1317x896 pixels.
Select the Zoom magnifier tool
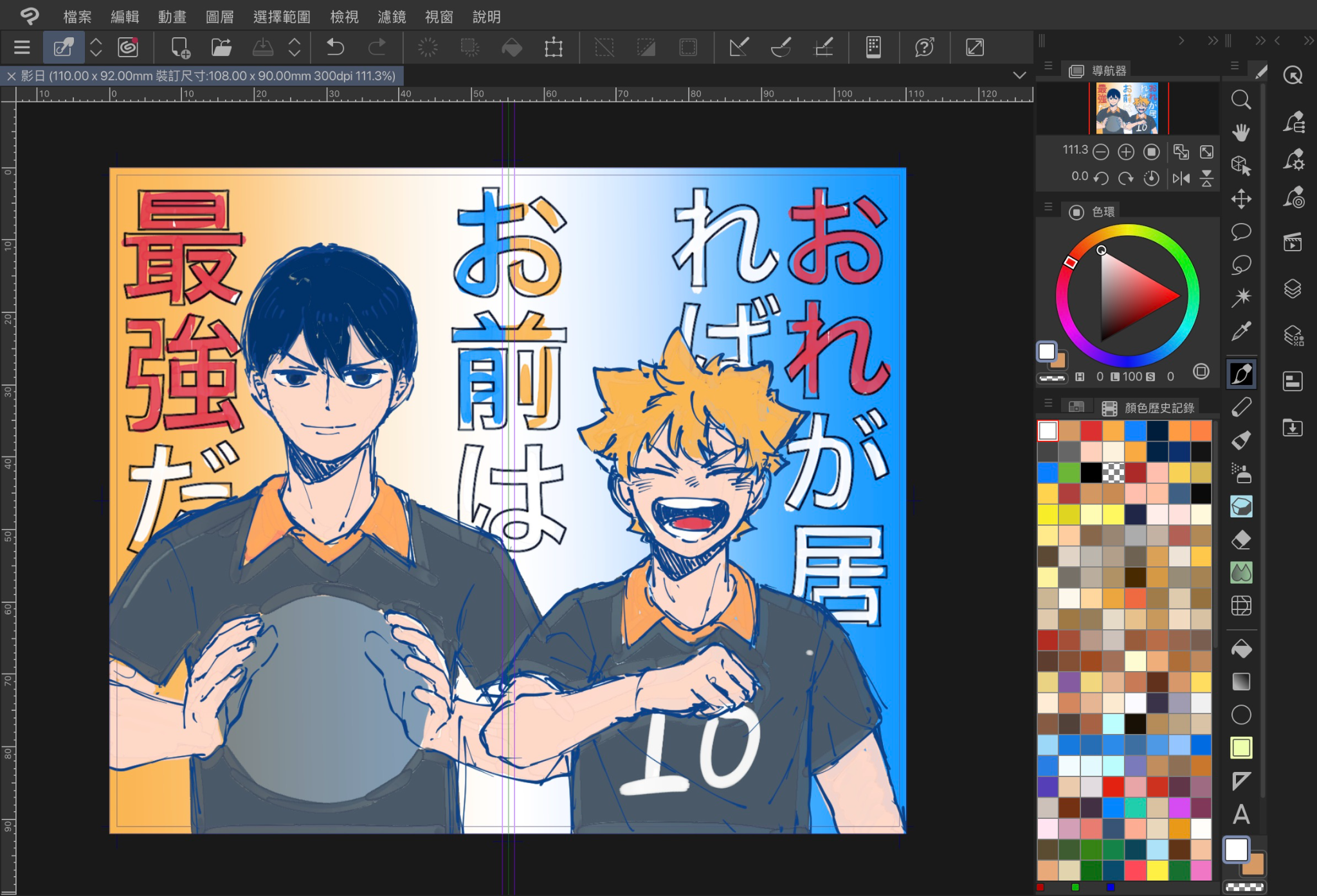coord(1241,100)
